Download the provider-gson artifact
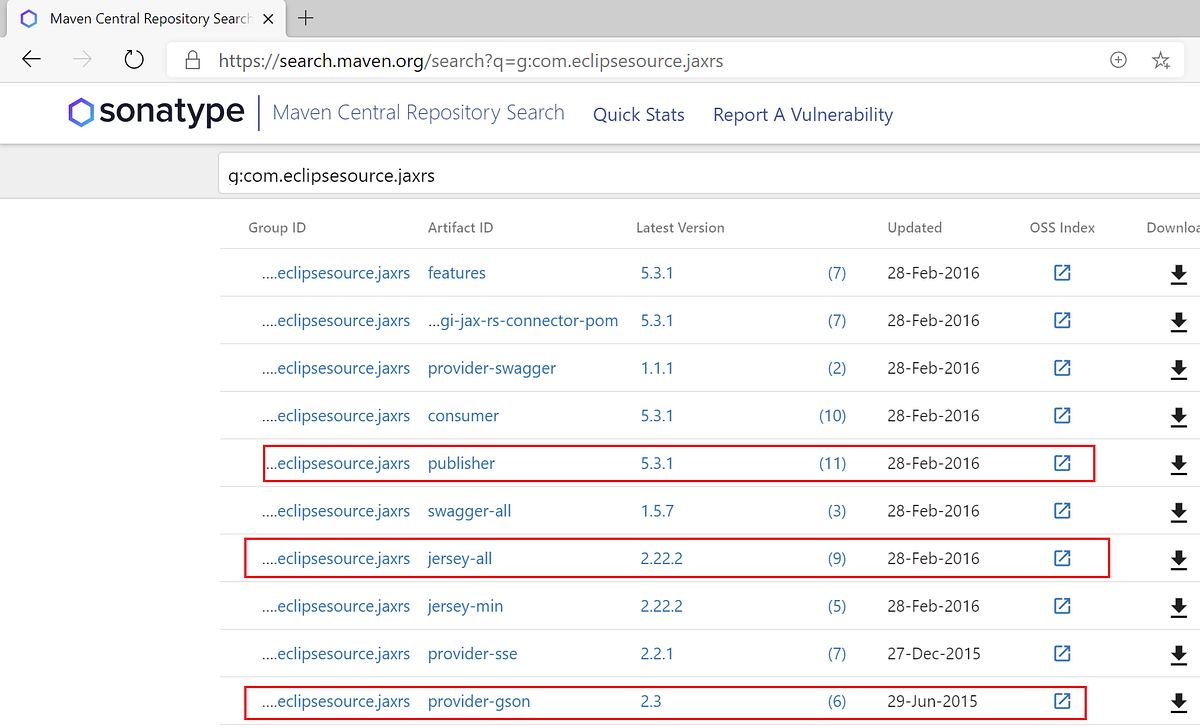 [1178, 702]
